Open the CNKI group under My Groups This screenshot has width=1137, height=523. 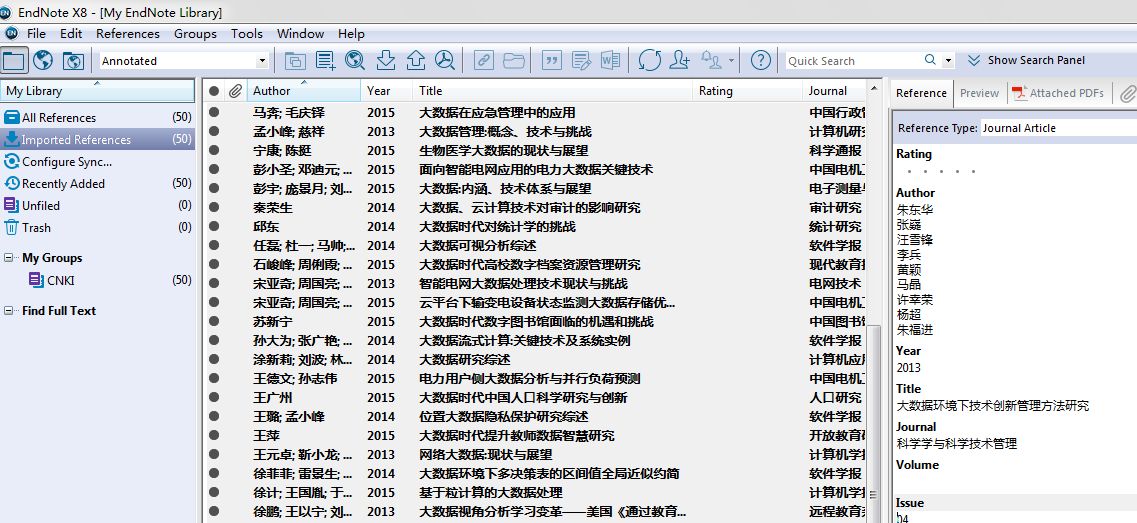pyautogui.click(x=61, y=280)
